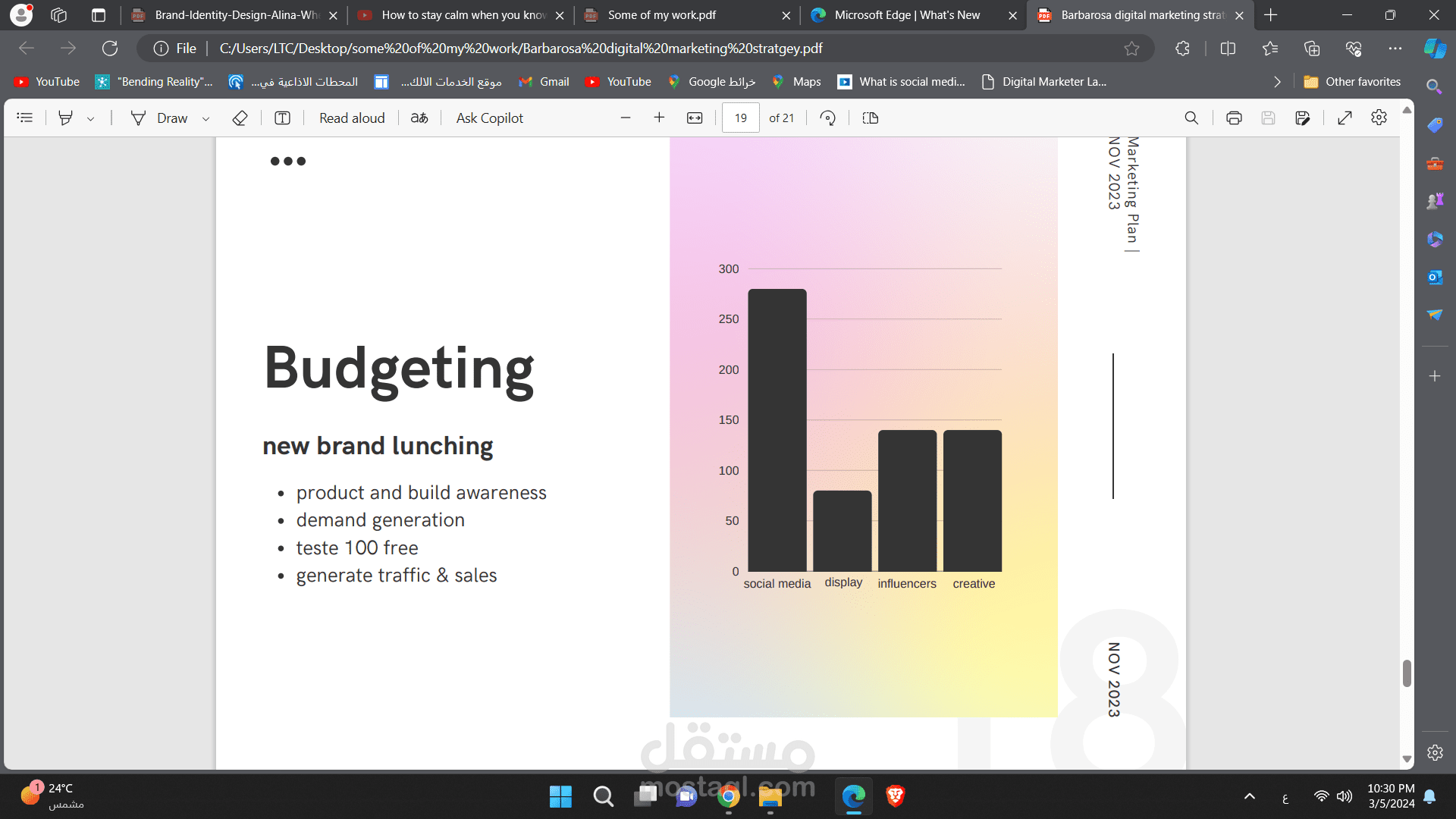Switch to the Some of my work.pdf tab
This screenshot has height=819, width=1456.
(661, 15)
